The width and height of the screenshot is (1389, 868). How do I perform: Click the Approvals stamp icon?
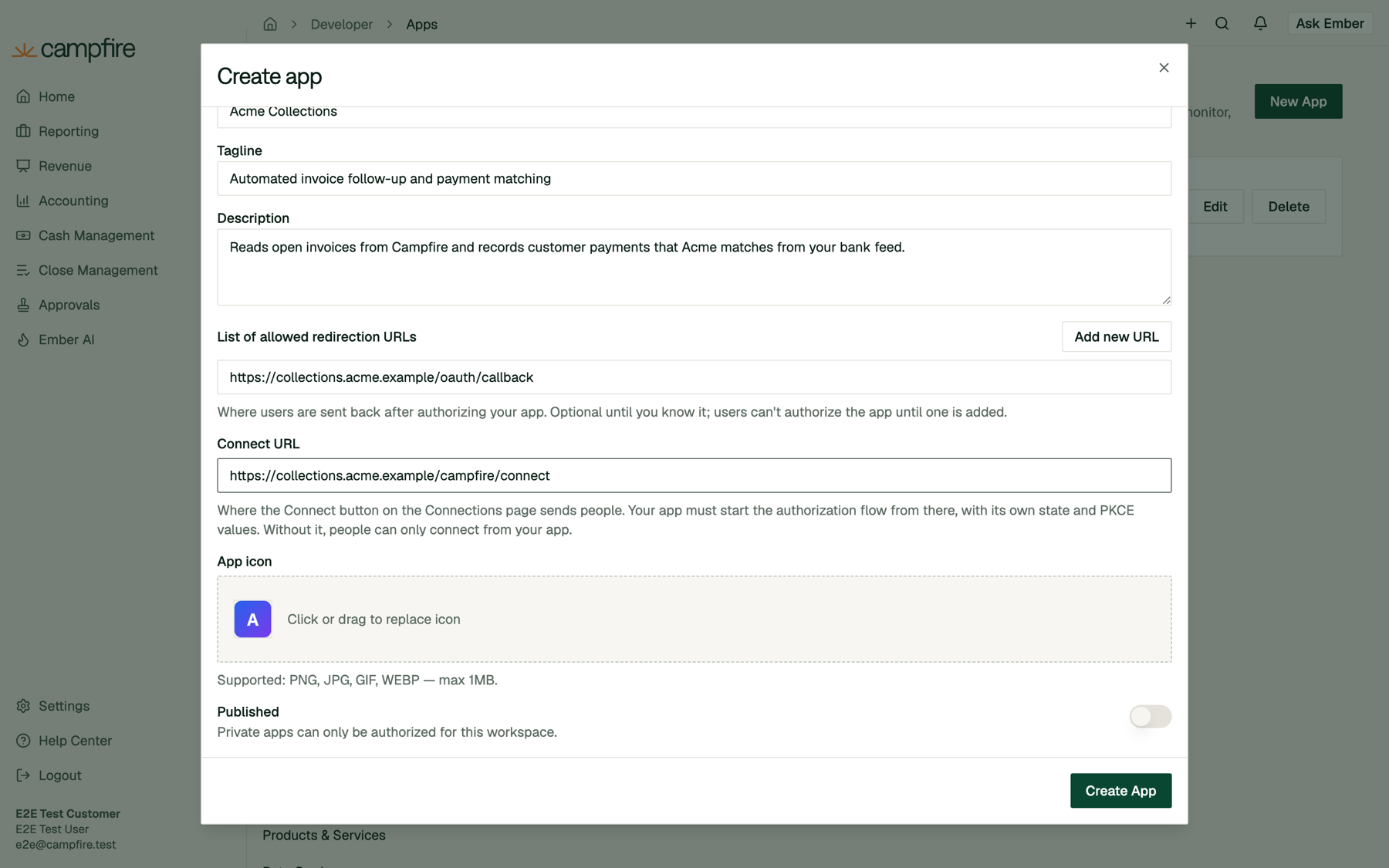[x=23, y=305]
